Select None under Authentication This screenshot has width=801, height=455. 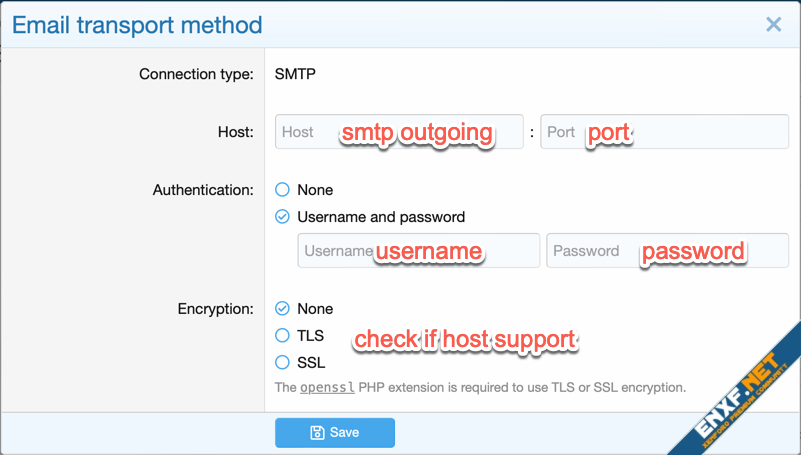(x=282, y=190)
